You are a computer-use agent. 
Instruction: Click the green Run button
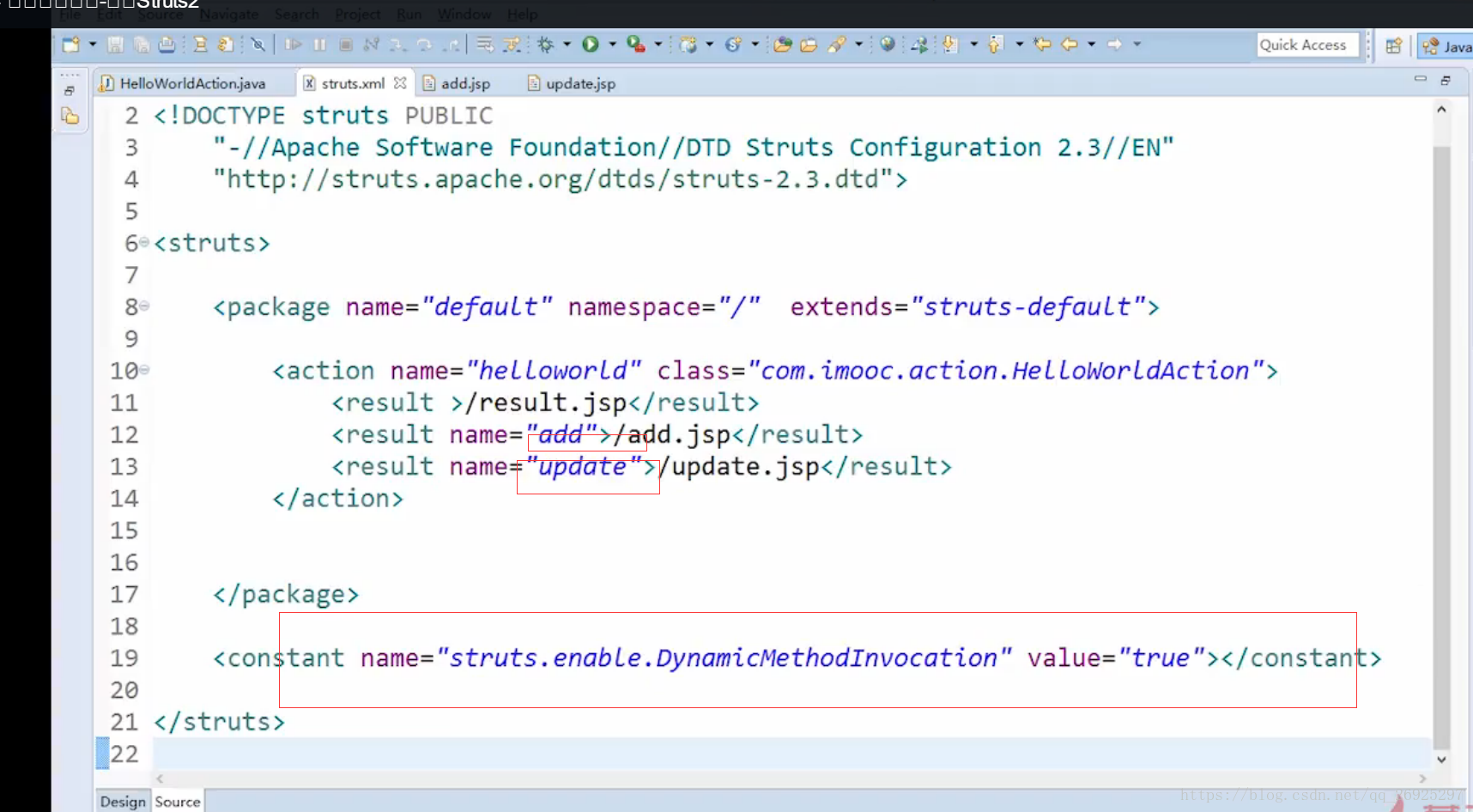(x=591, y=44)
